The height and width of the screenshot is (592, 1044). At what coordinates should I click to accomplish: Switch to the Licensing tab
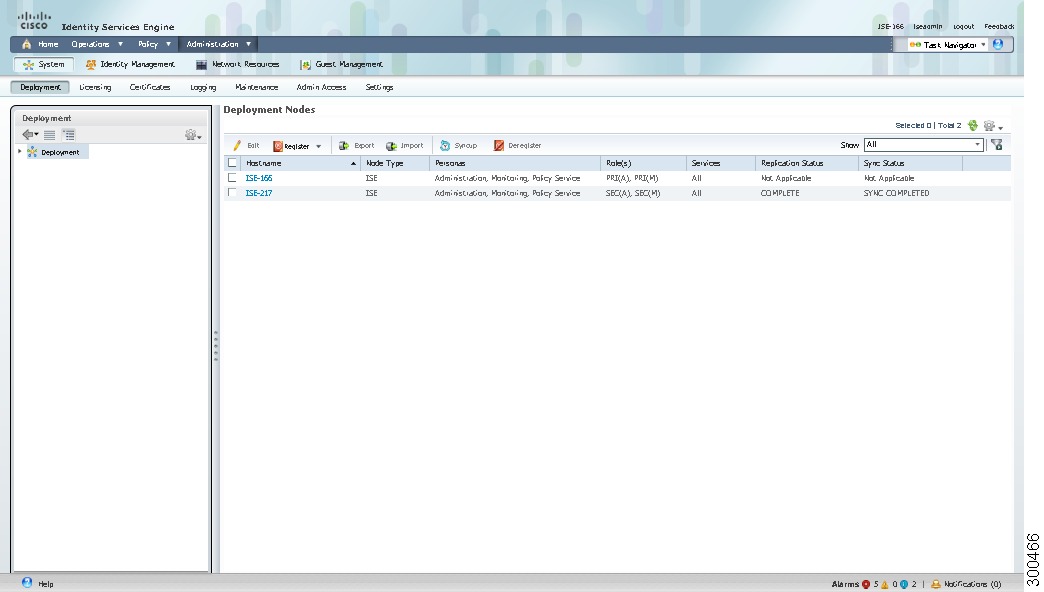pos(95,87)
